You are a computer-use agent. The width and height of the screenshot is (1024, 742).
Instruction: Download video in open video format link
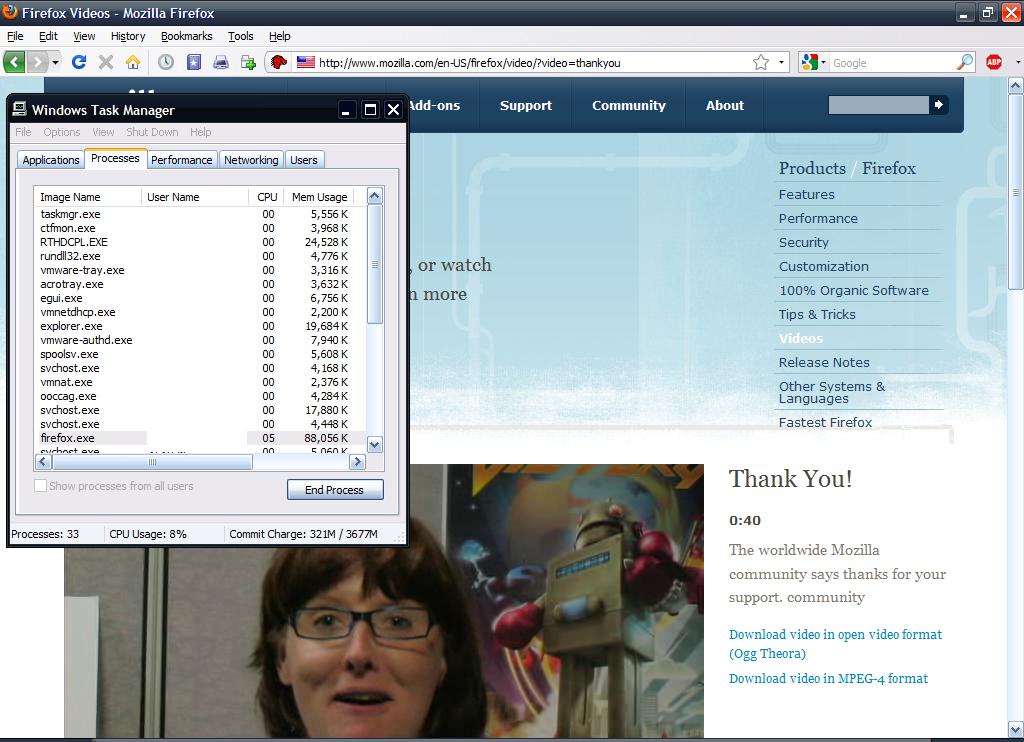click(835, 643)
